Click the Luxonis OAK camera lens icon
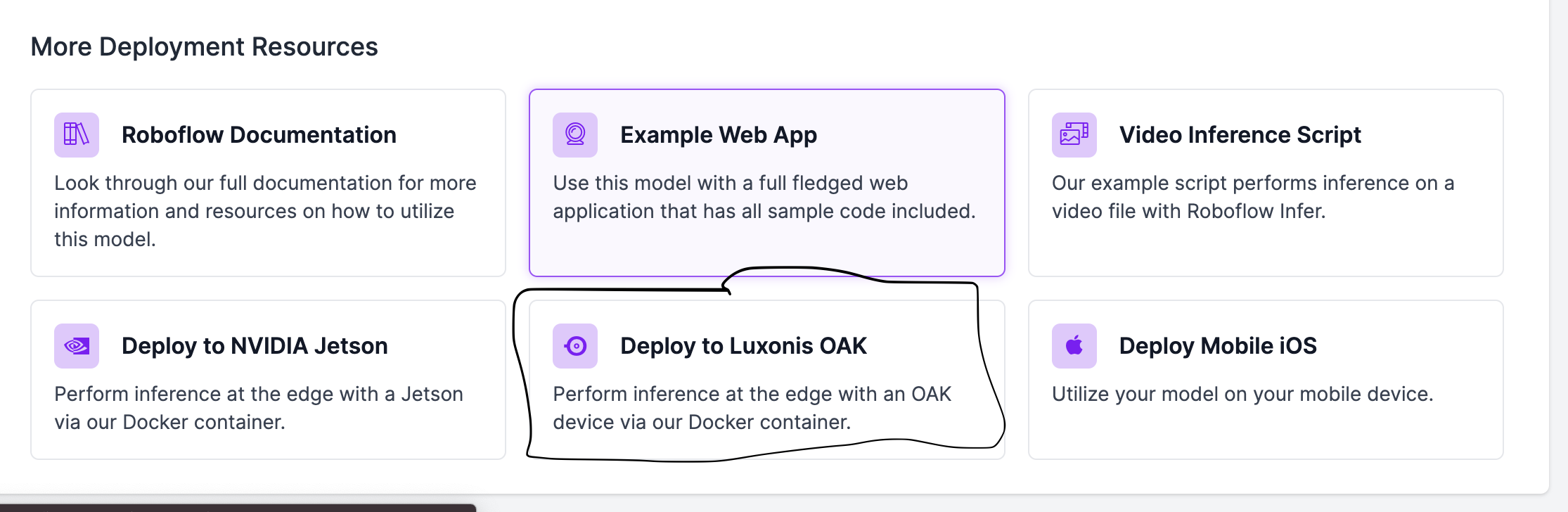1568x512 pixels. (574, 345)
